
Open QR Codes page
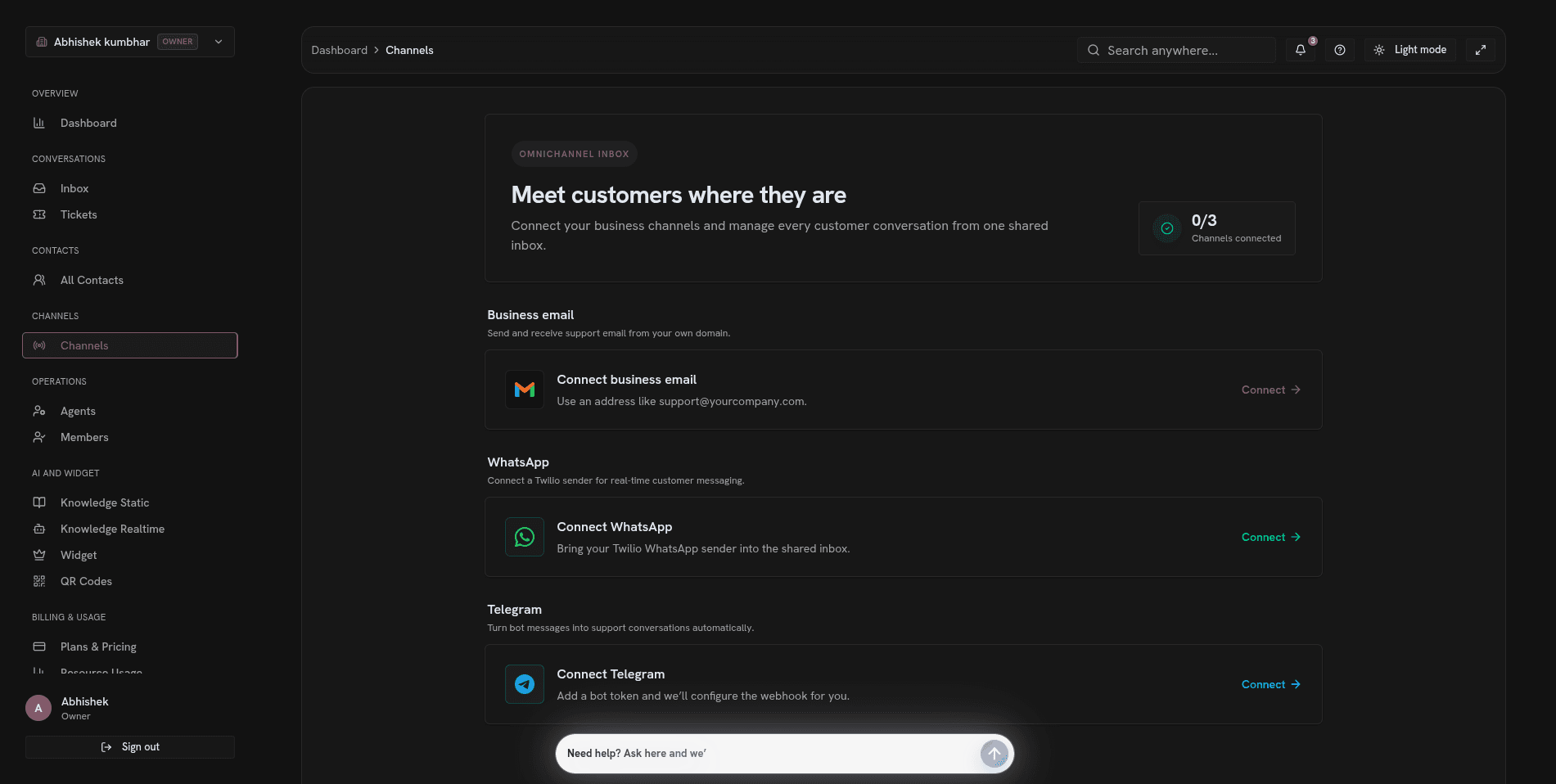coord(130,581)
